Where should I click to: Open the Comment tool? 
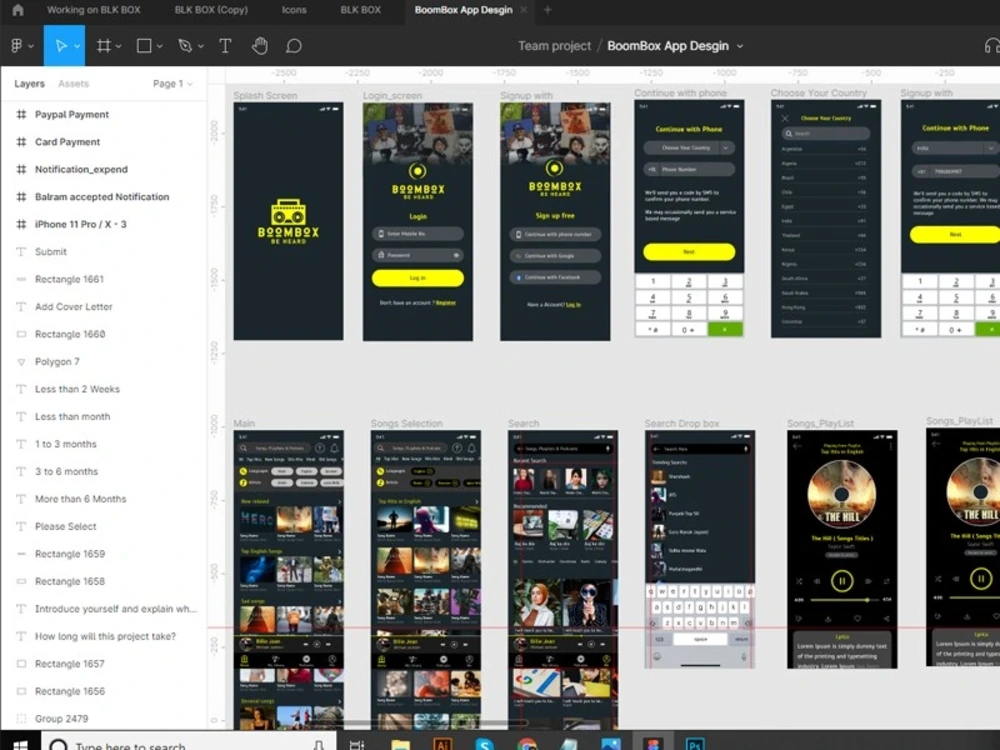point(292,45)
